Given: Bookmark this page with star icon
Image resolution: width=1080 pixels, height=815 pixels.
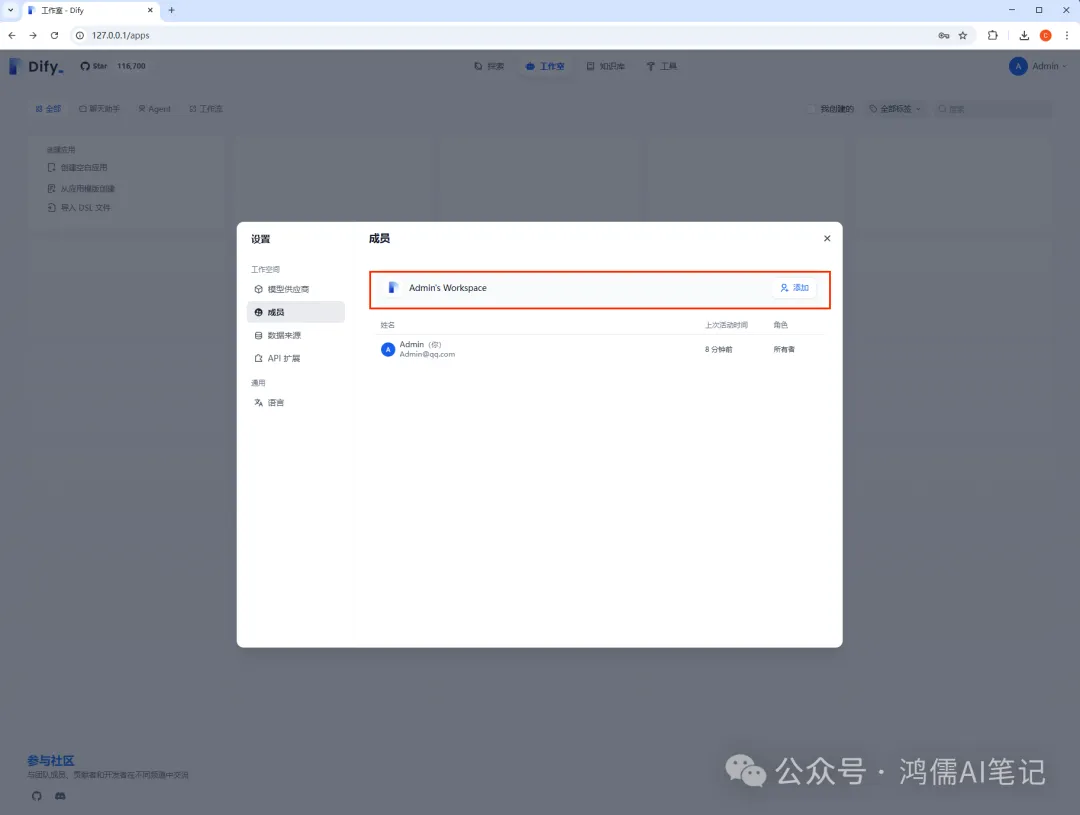Looking at the screenshot, I should pyautogui.click(x=963, y=35).
